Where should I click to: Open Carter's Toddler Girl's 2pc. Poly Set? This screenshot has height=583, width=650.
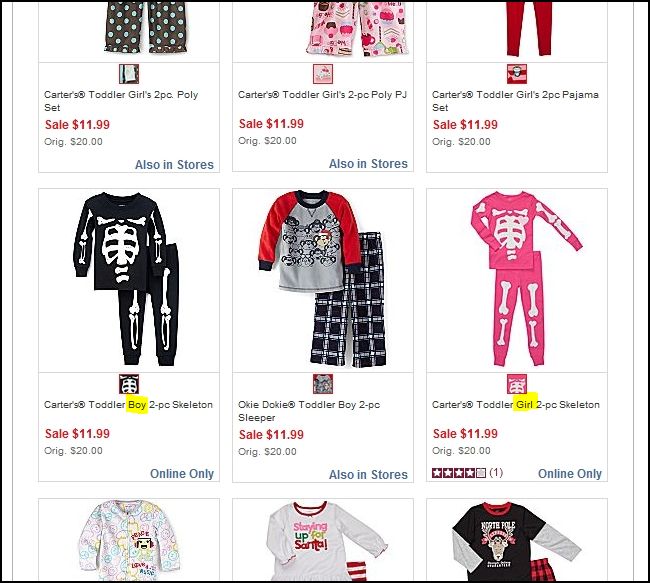click(121, 101)
